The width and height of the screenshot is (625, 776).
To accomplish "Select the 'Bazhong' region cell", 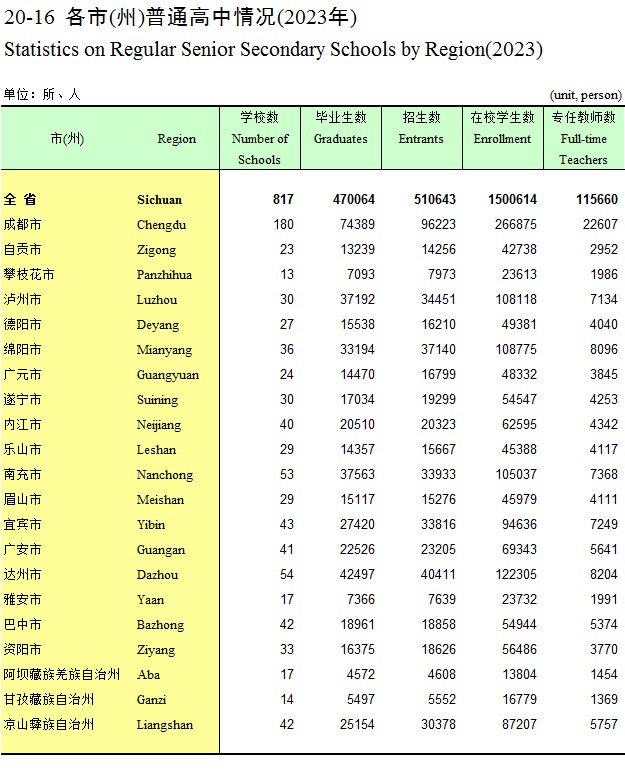I will pyautogui.click(x=160, y=625).
